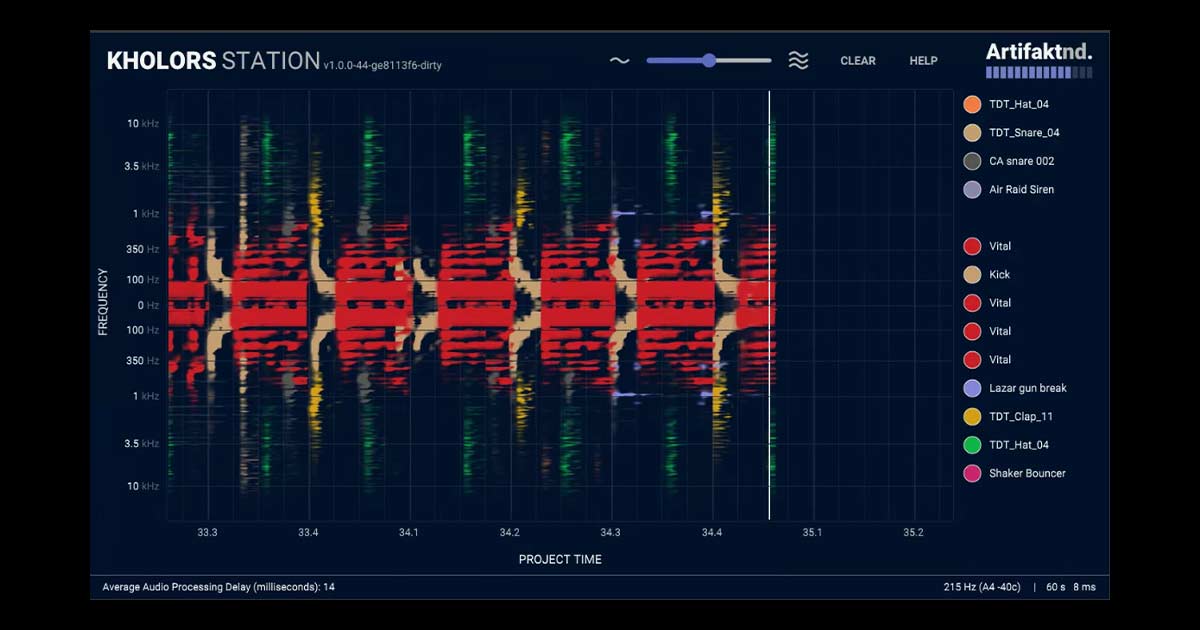The width and height of the screenshot is (1200, 630).
Task: Click the FREQUENCY axis title
Action: coord(103,301)
